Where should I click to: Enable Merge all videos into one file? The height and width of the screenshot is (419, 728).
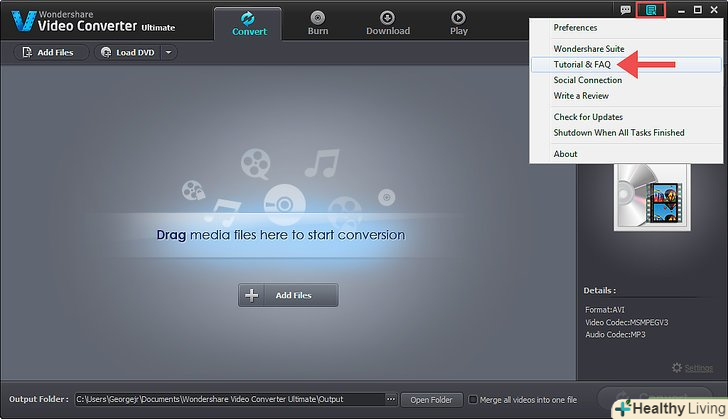473,399
